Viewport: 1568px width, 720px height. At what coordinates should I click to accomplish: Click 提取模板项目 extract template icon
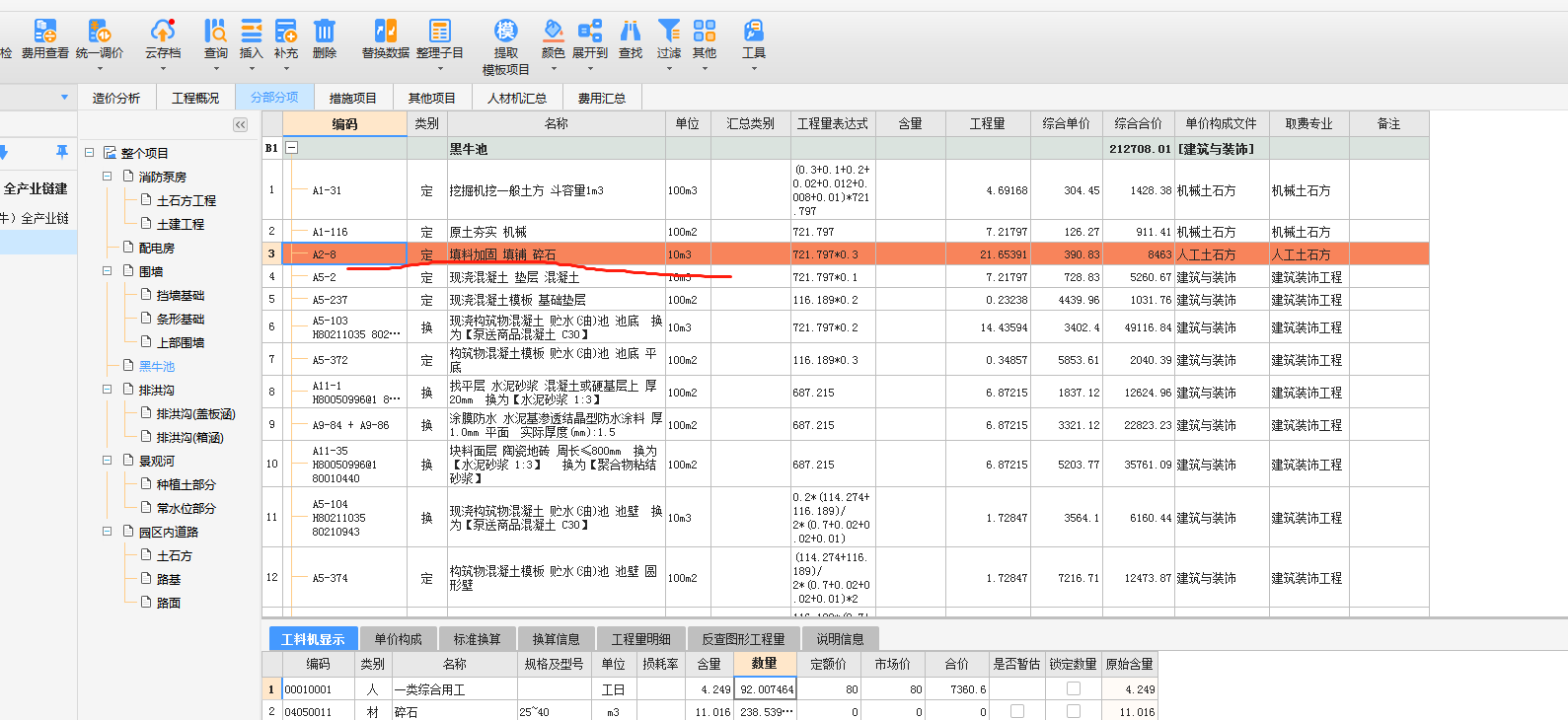pos(506,32)
